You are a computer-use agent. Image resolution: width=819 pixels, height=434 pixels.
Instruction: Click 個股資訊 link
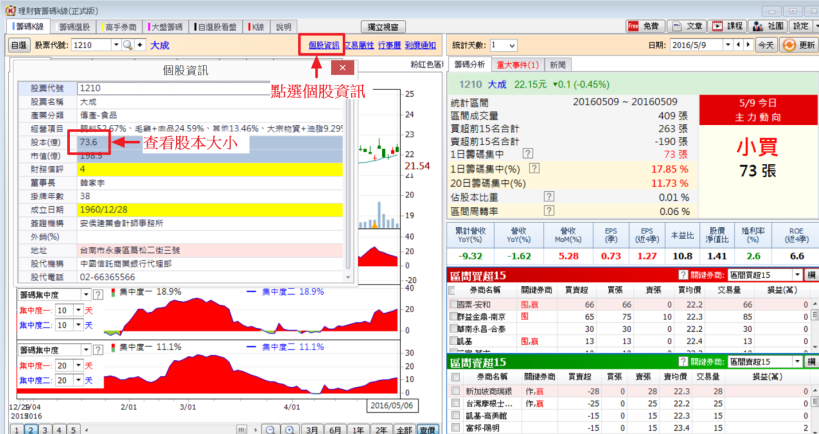point(324,45)
